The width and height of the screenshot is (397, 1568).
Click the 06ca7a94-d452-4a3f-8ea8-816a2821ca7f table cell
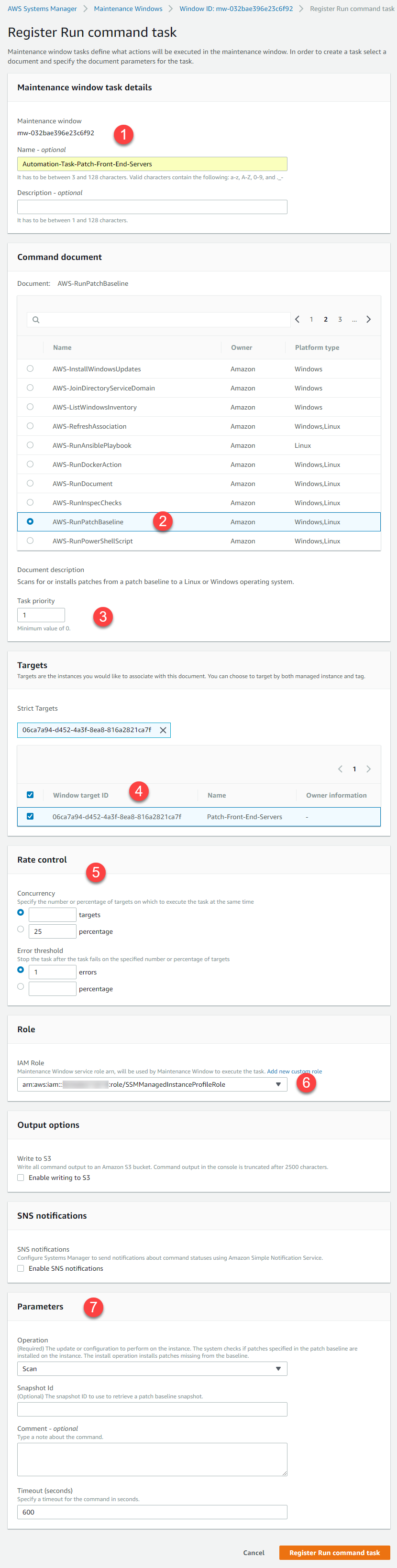coord(117,817)
